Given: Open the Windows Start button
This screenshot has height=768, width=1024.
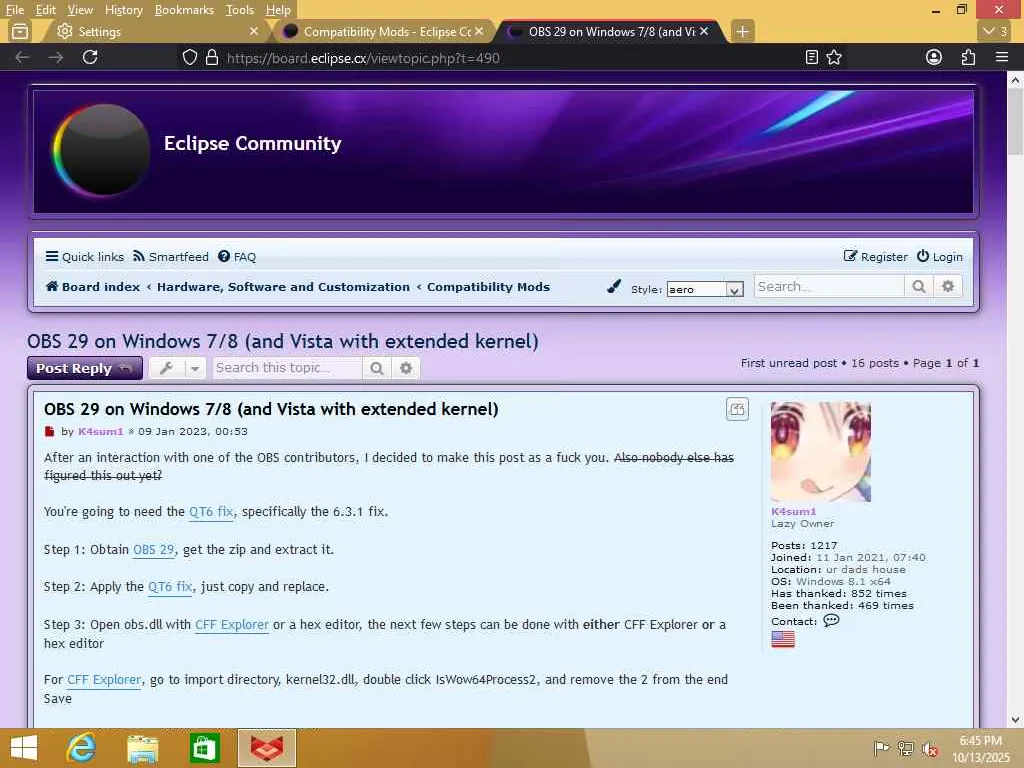Looking at the screenshot, I should pos(24,748).
